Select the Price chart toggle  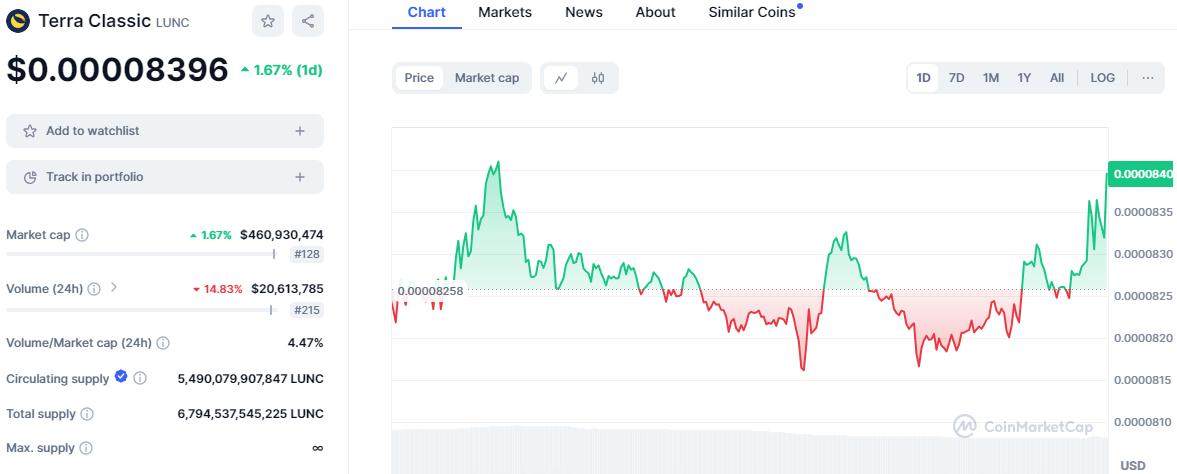420,78
